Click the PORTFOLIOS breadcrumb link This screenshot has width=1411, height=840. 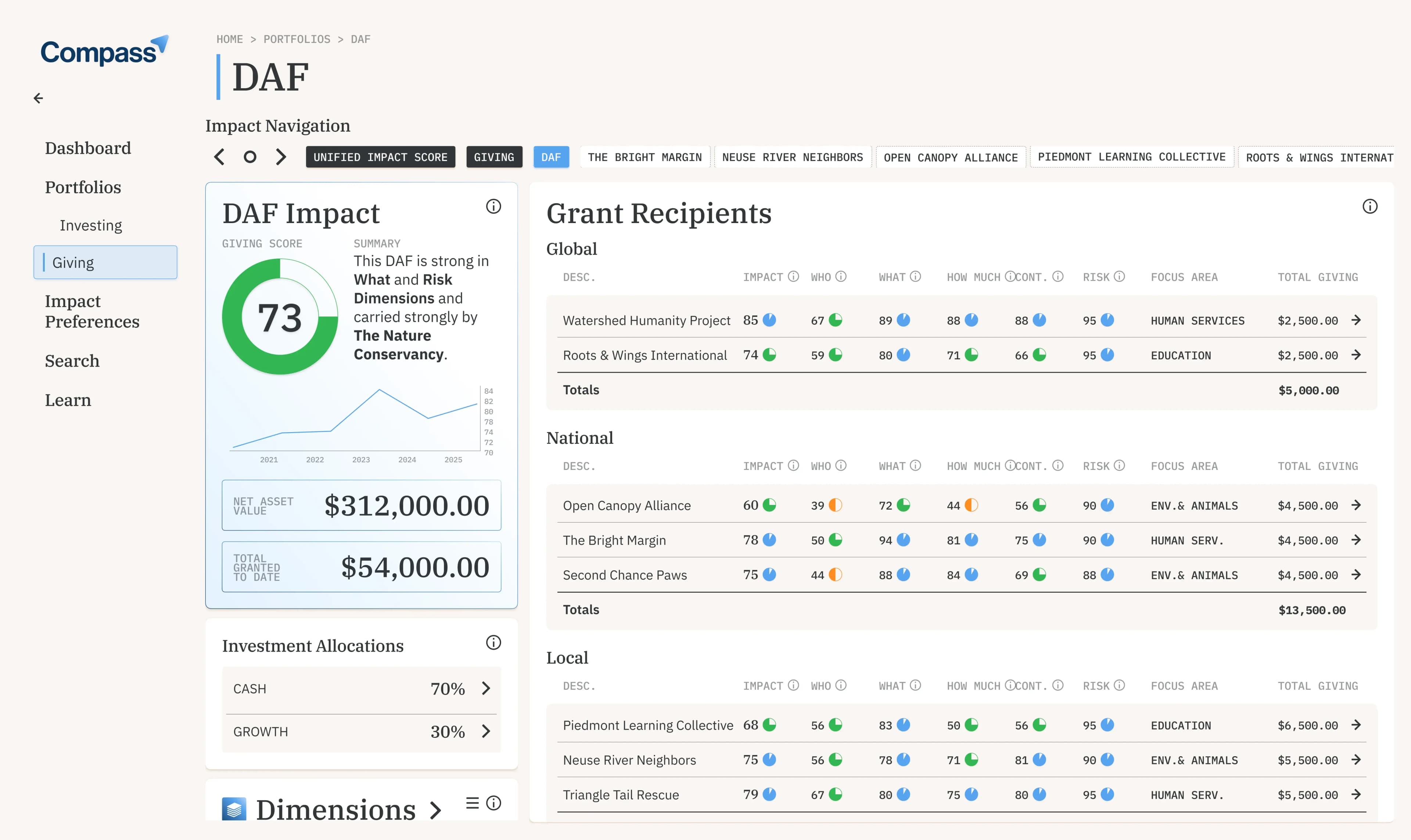[x=297, y=39]
